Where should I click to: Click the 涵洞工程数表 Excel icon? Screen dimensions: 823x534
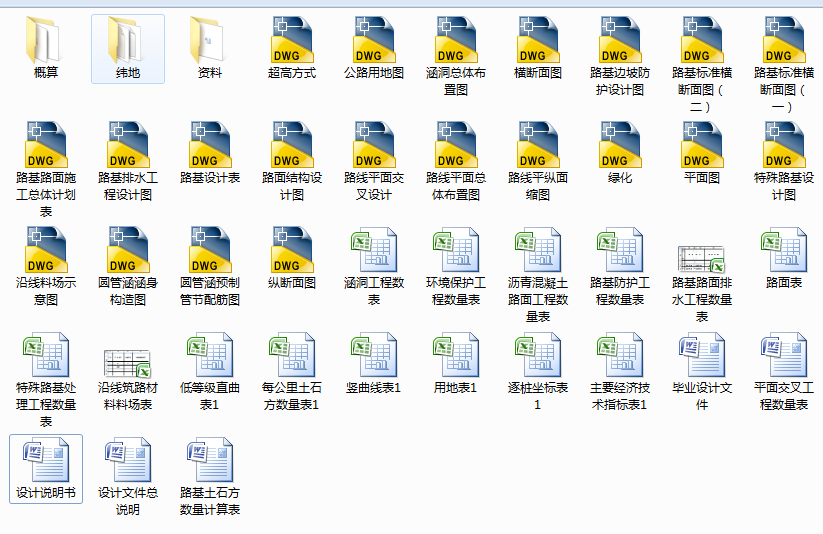point(374,250)
